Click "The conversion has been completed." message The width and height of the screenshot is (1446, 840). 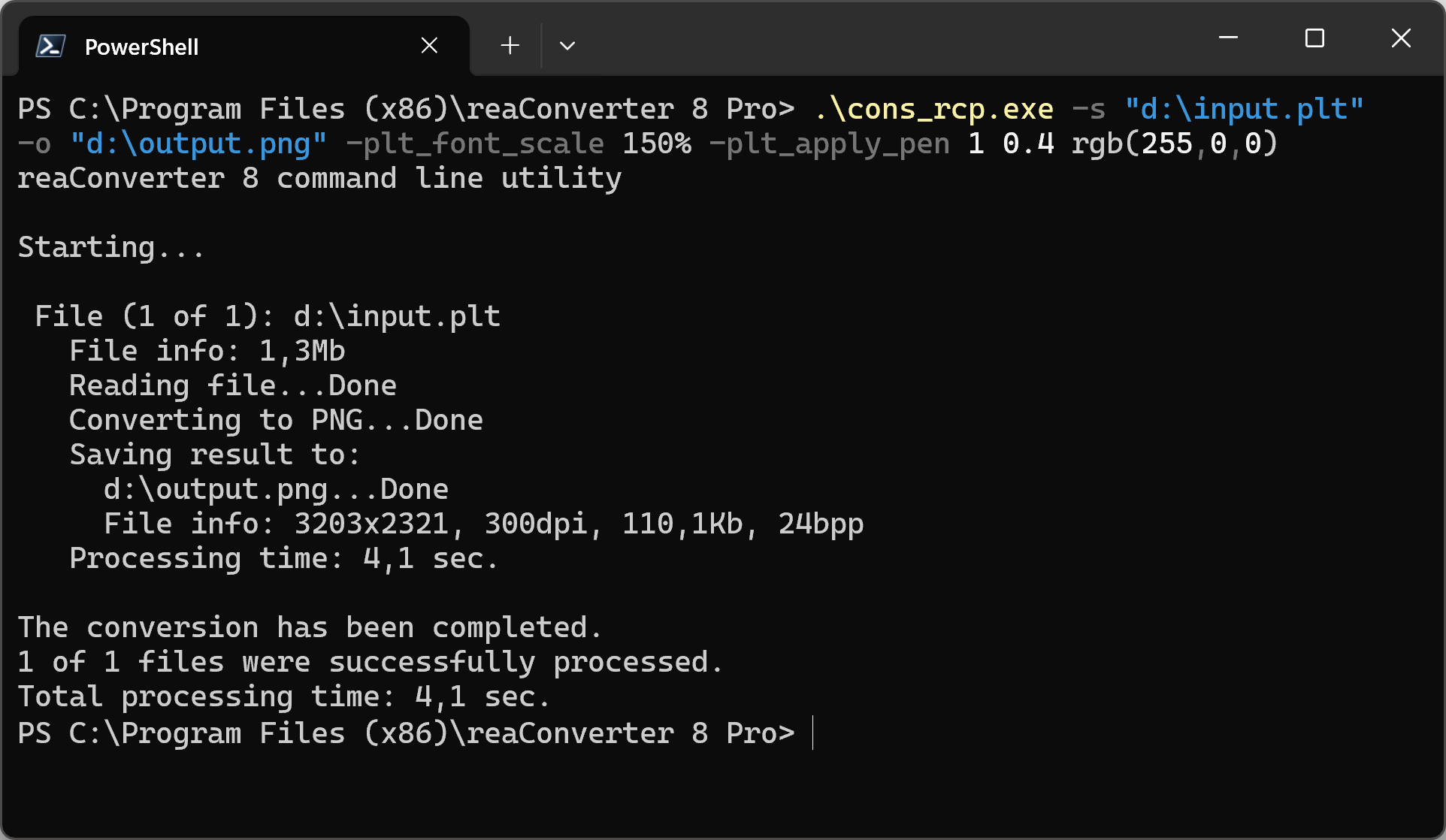[x=310, y=628]
